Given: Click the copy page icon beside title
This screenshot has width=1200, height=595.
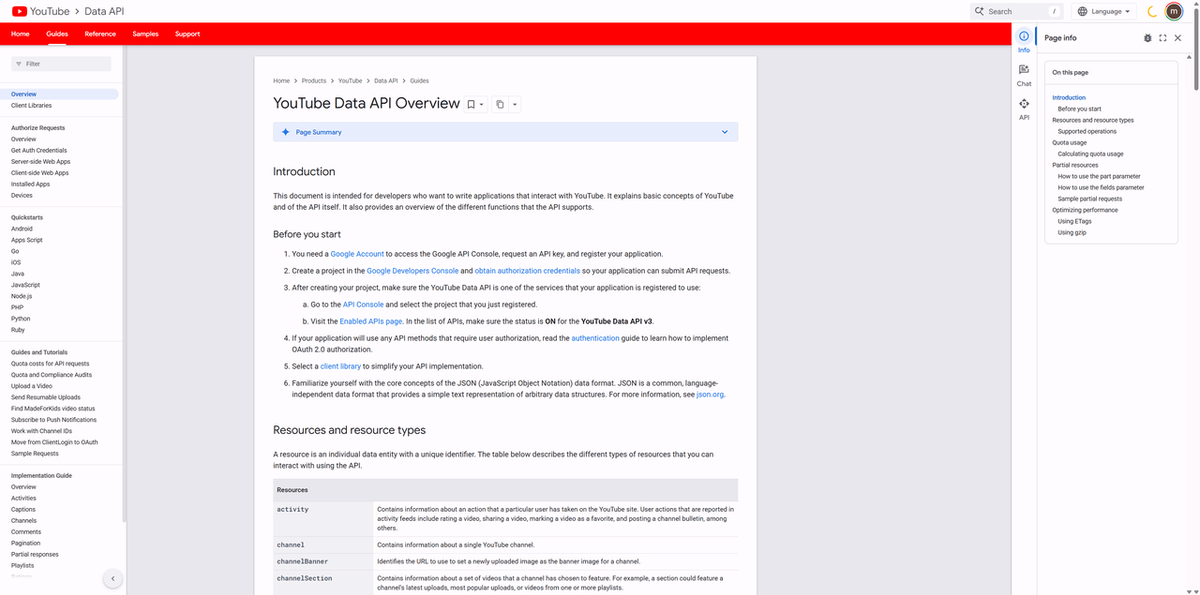Looking at the screenshot, I should [x=499, y=104].
